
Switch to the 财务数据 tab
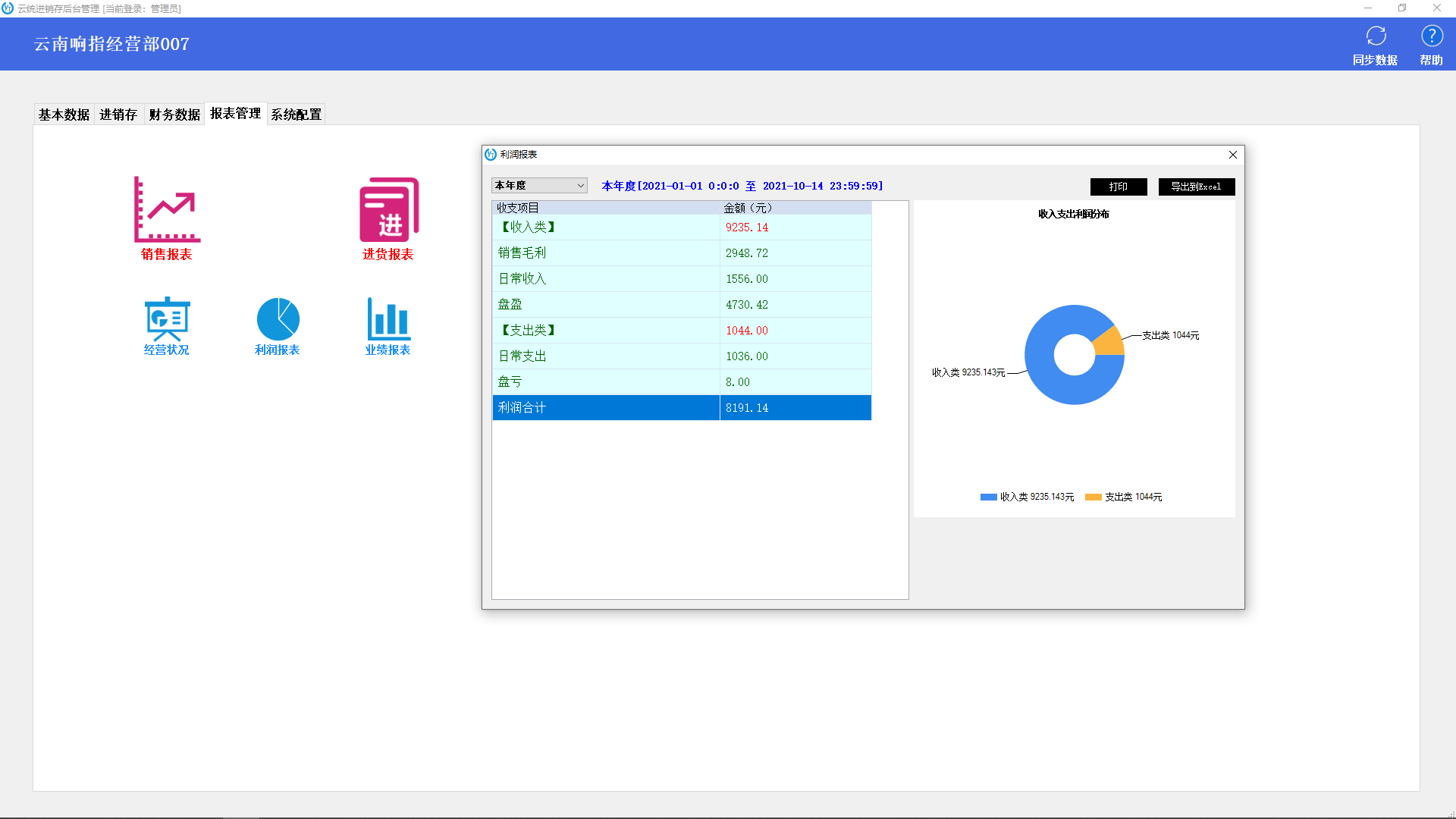tap(174, 113)
